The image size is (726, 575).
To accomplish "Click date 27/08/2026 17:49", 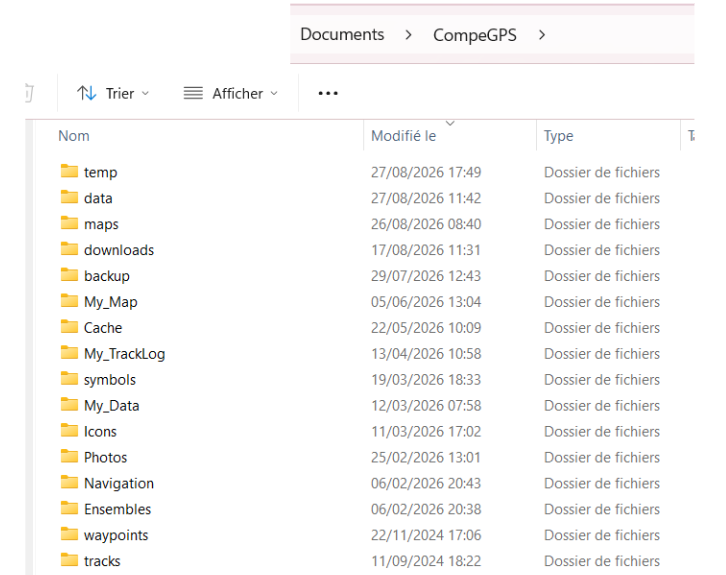I will click(426, 172).
